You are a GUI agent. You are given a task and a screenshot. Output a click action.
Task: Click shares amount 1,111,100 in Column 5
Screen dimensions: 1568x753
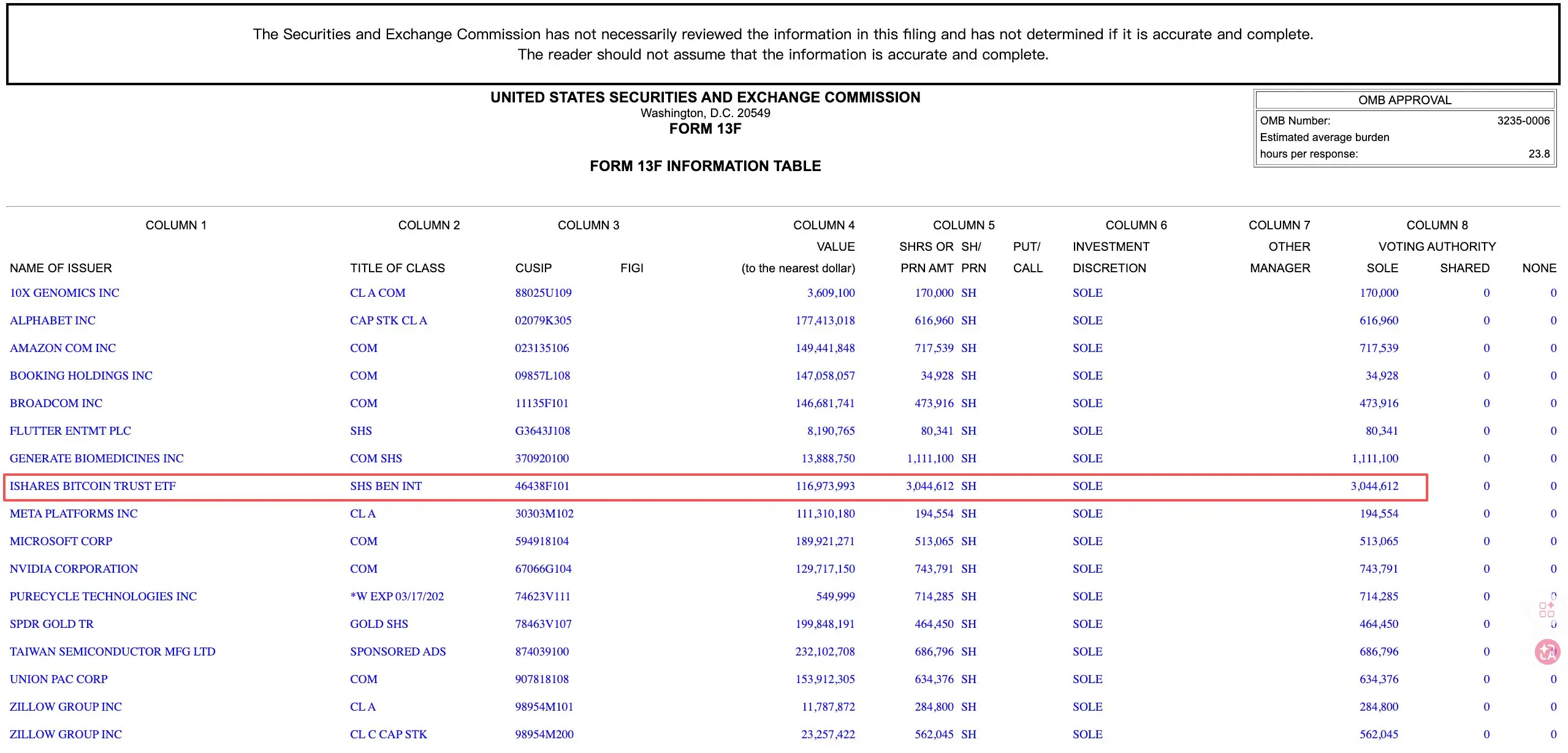(x=930, y=459)
